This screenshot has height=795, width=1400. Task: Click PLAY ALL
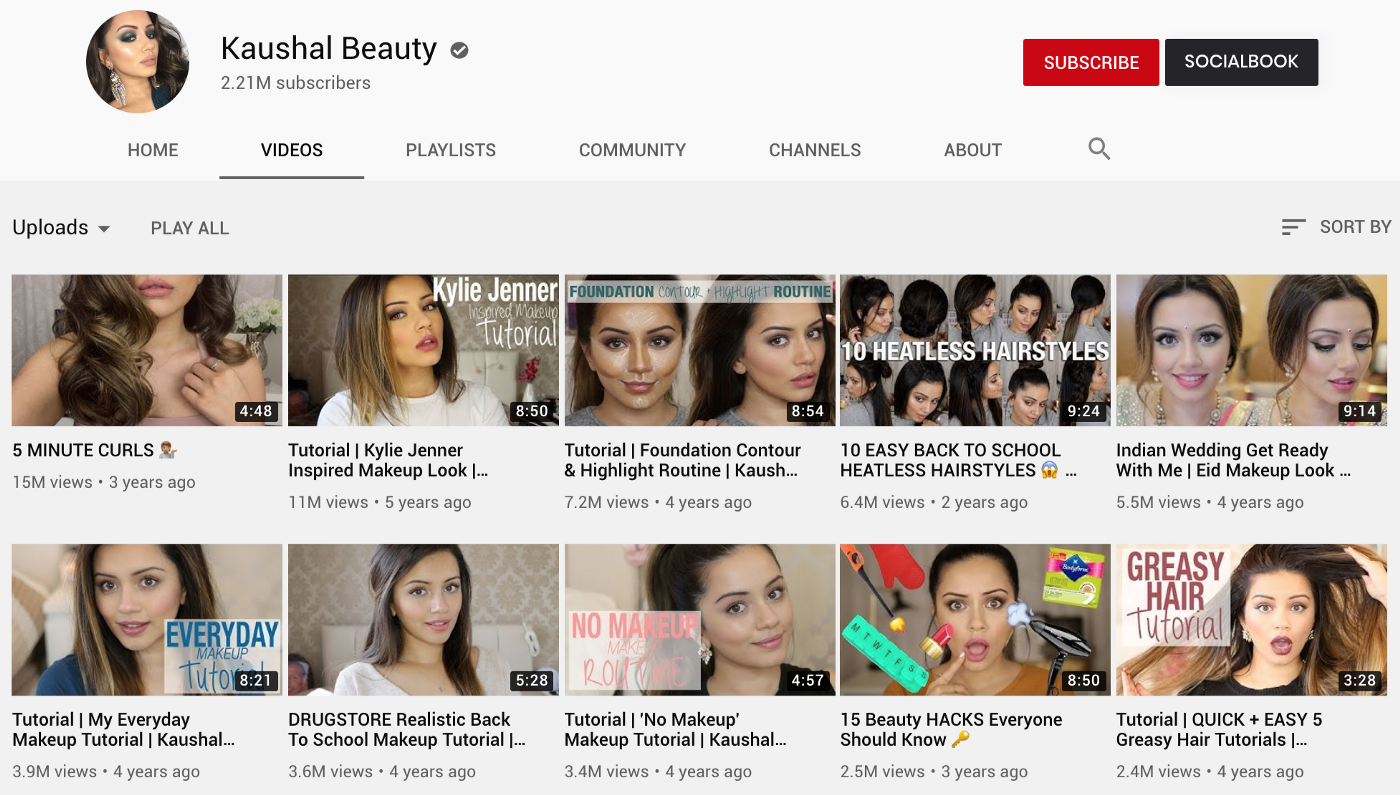click(x=190, y=228)
